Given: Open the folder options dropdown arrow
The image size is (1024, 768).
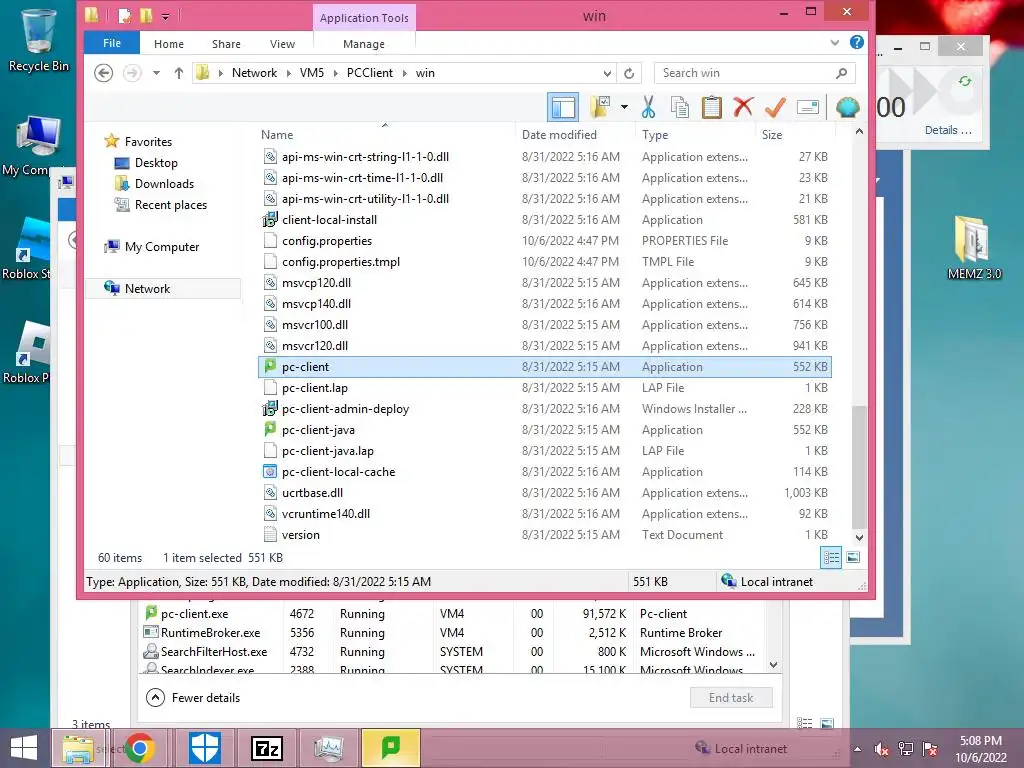Looking at the screenshot, I should [x=624, y=107].
